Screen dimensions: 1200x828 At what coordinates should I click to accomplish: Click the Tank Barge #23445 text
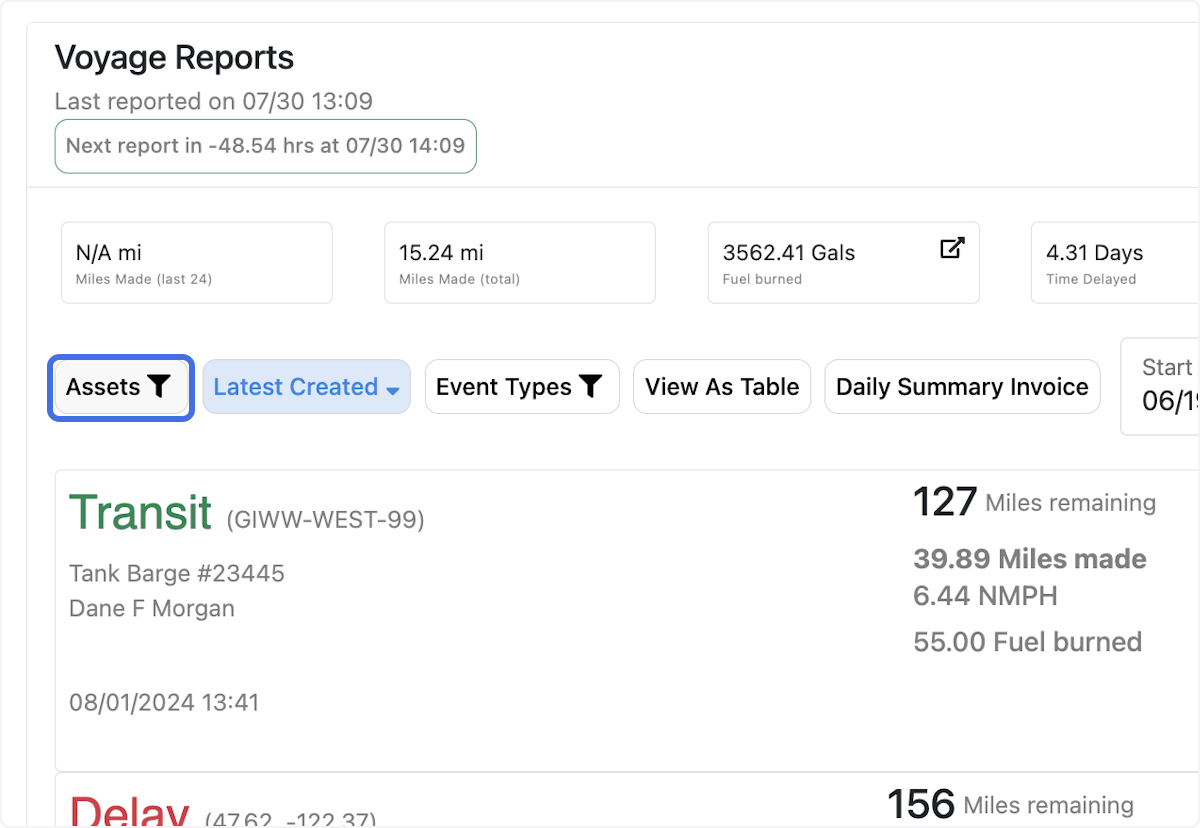pyautogui.click(x=177, y=573)
